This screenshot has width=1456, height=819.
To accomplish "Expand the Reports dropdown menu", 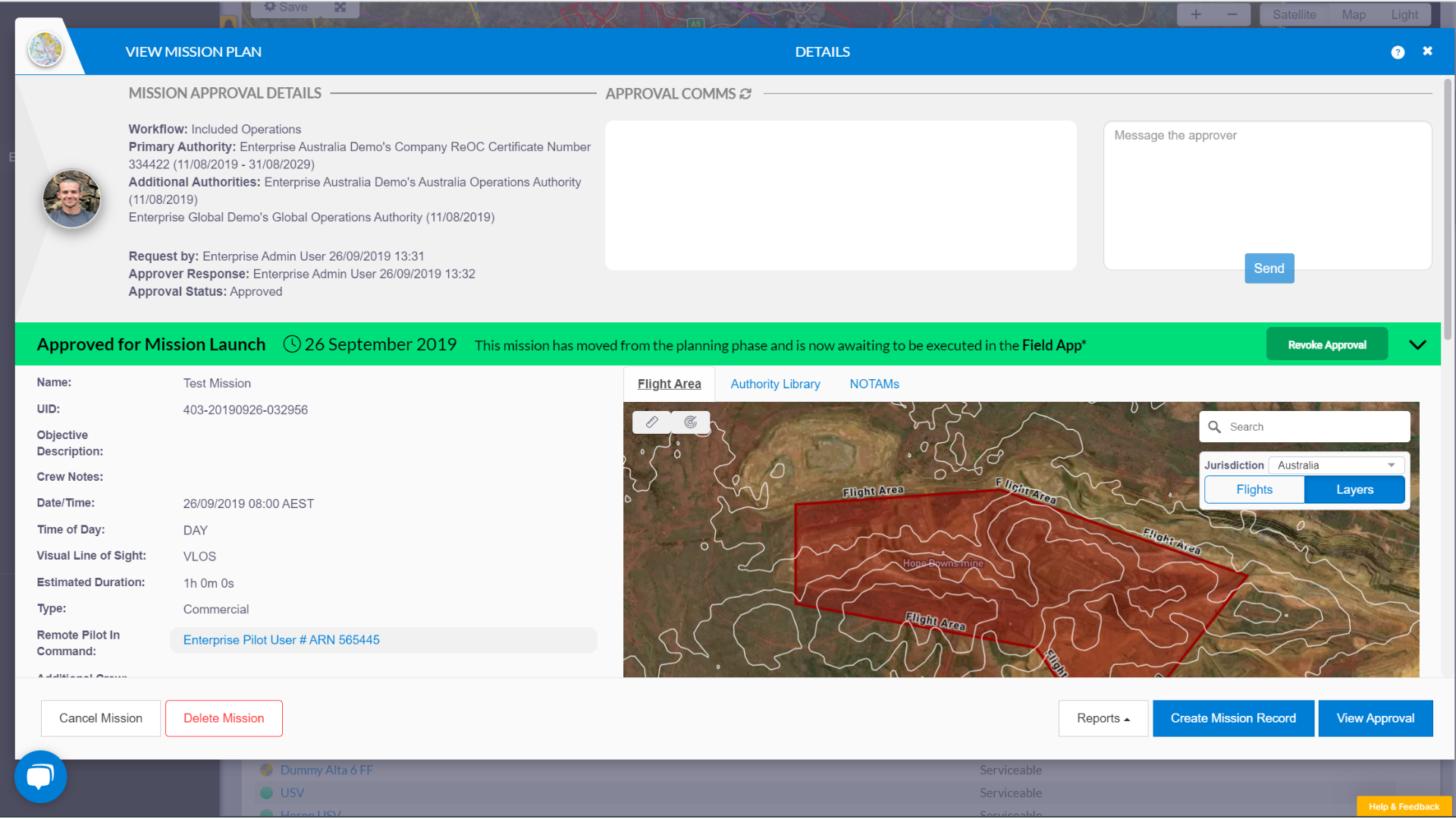I will point(1103,718).
